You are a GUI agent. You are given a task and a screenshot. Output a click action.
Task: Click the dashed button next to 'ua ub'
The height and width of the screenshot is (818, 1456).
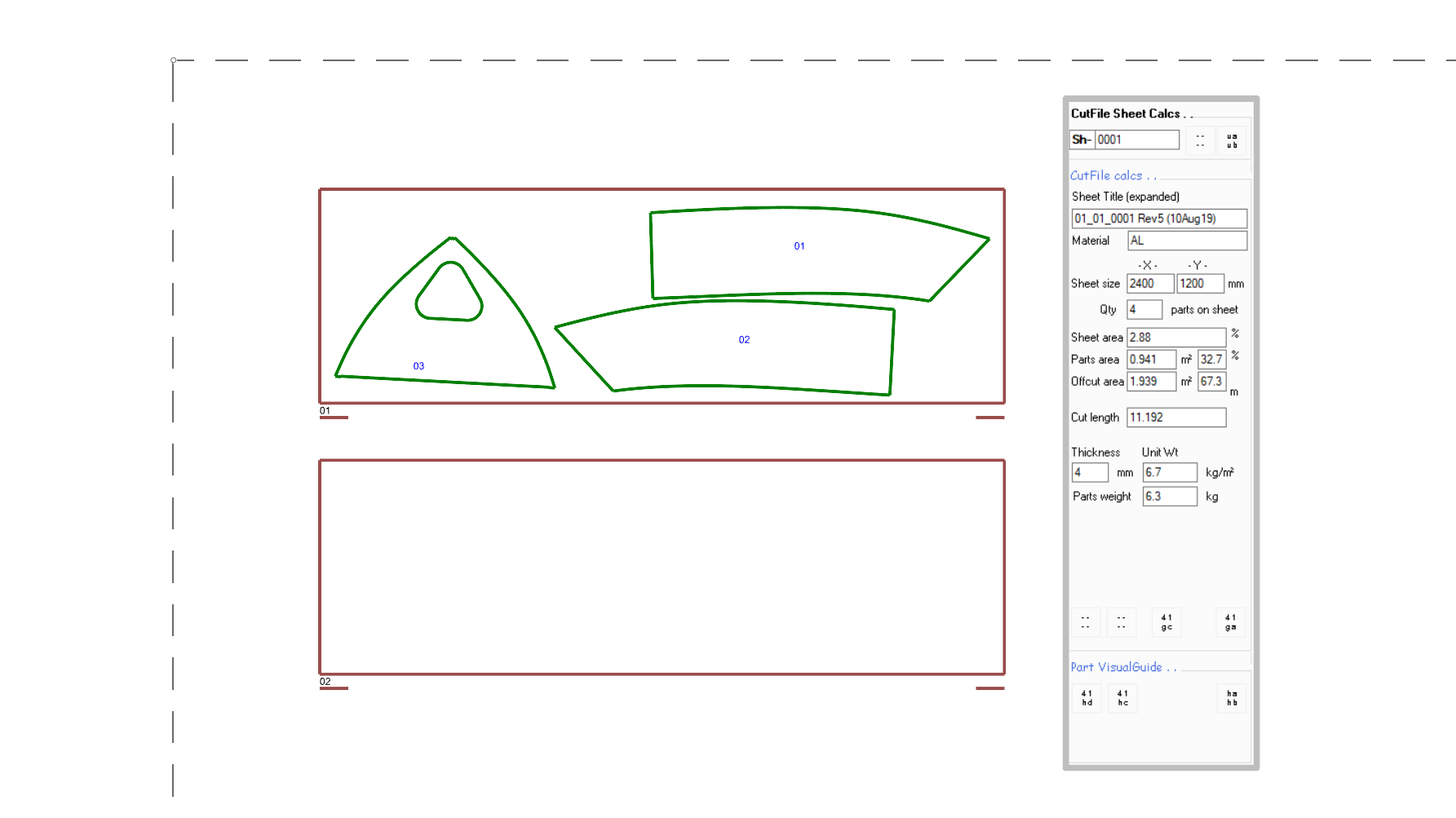(1200, 140)
